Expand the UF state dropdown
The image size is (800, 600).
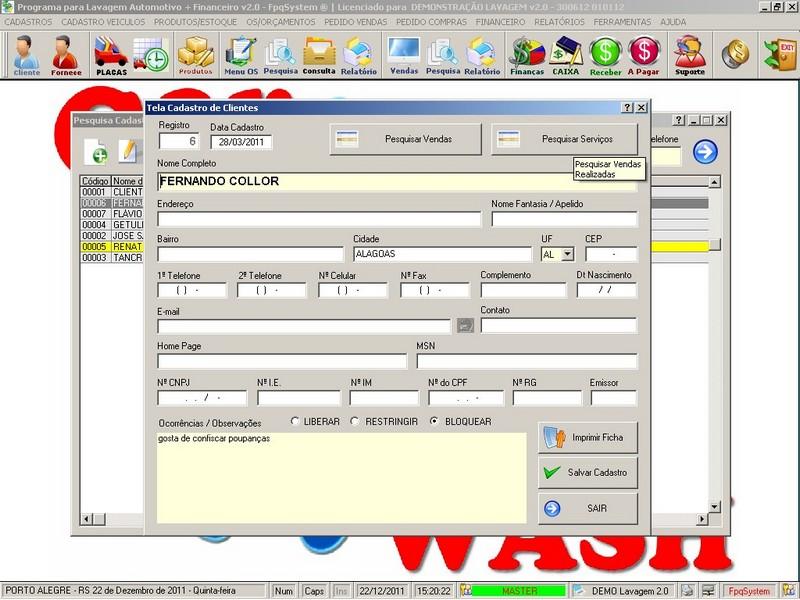tap(568, 254)
